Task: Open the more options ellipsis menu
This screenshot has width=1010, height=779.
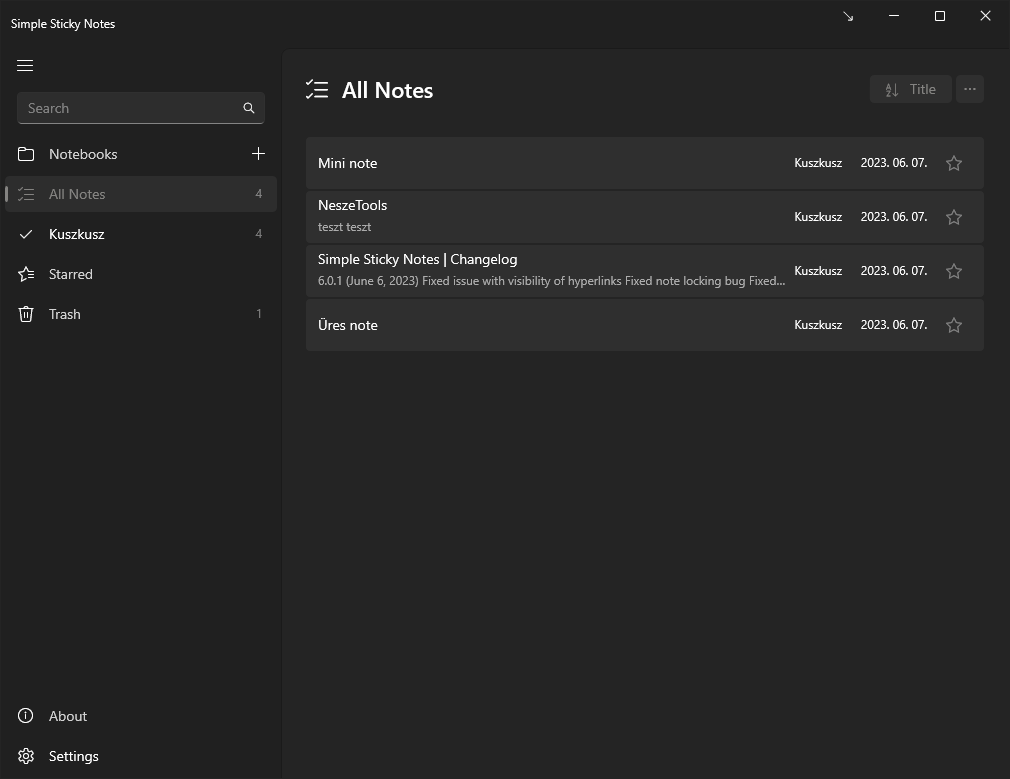Action: click(x=970, y=90)
